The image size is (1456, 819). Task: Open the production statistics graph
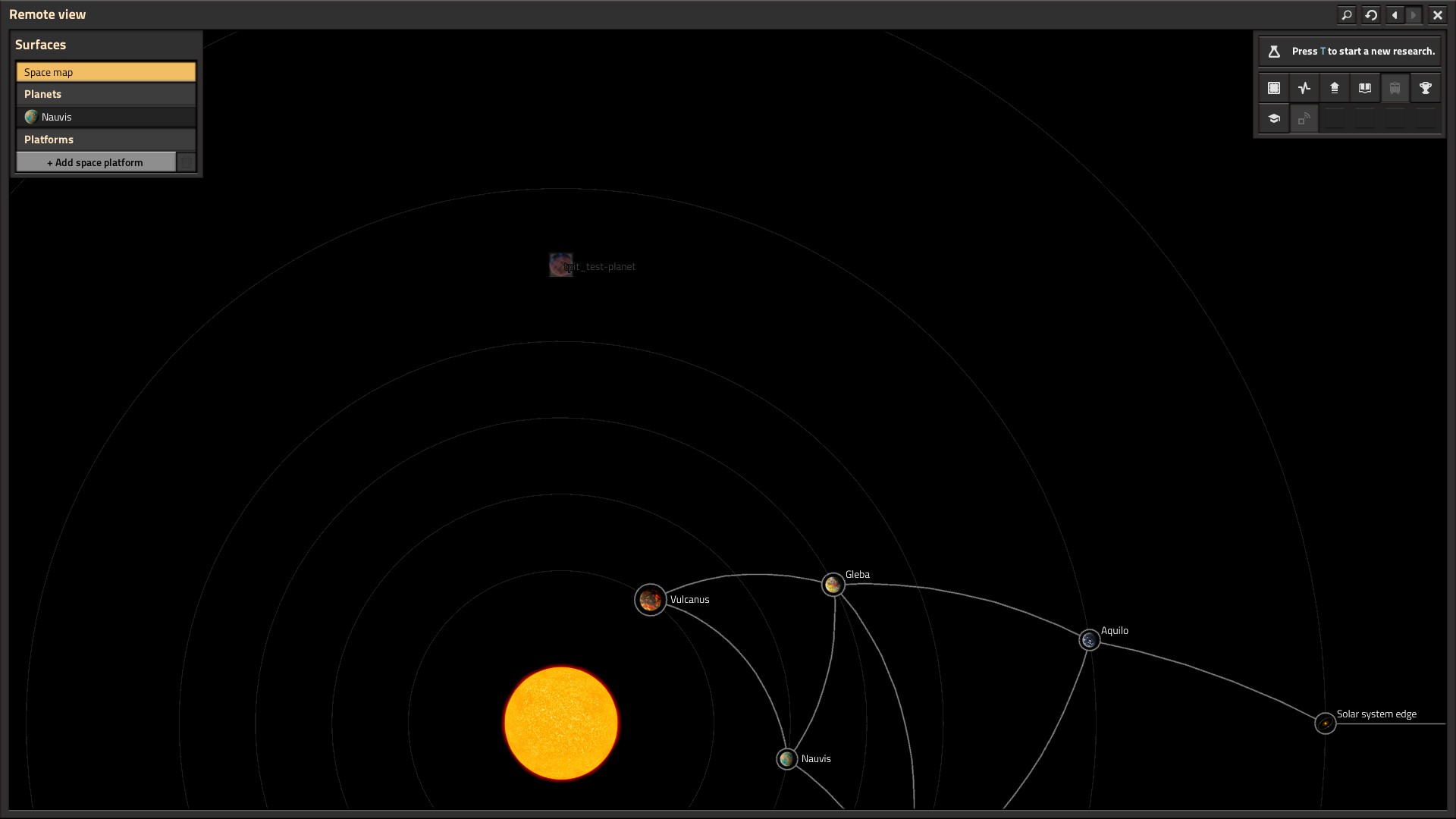point(1304,88)
